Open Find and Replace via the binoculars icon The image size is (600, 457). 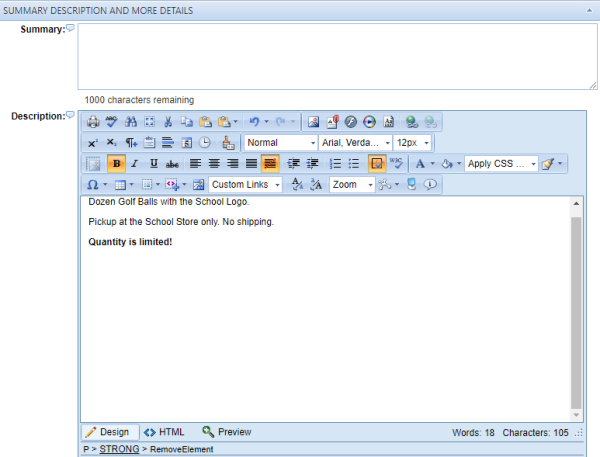point(130,122)
